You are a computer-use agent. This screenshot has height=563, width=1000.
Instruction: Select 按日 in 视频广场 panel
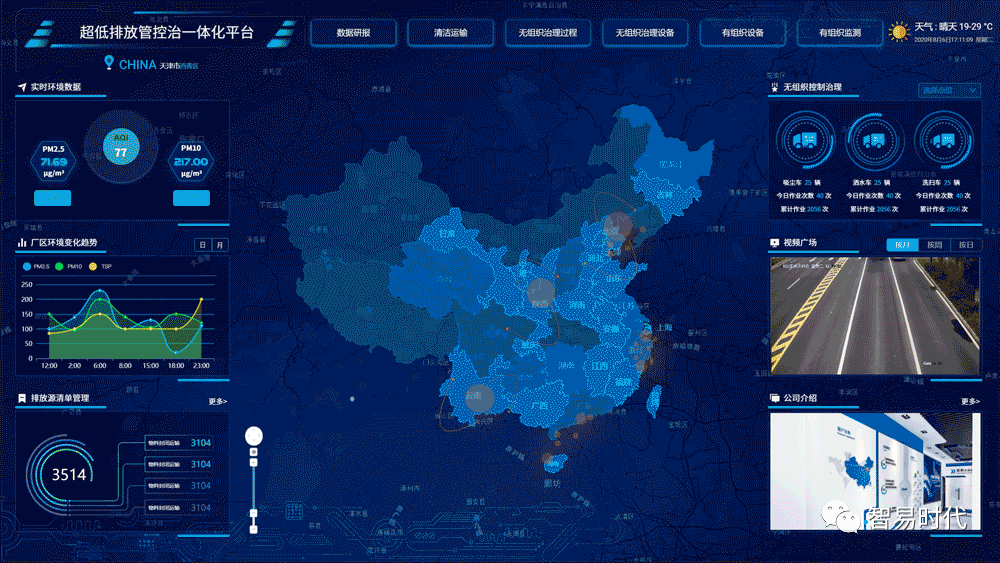966,245
